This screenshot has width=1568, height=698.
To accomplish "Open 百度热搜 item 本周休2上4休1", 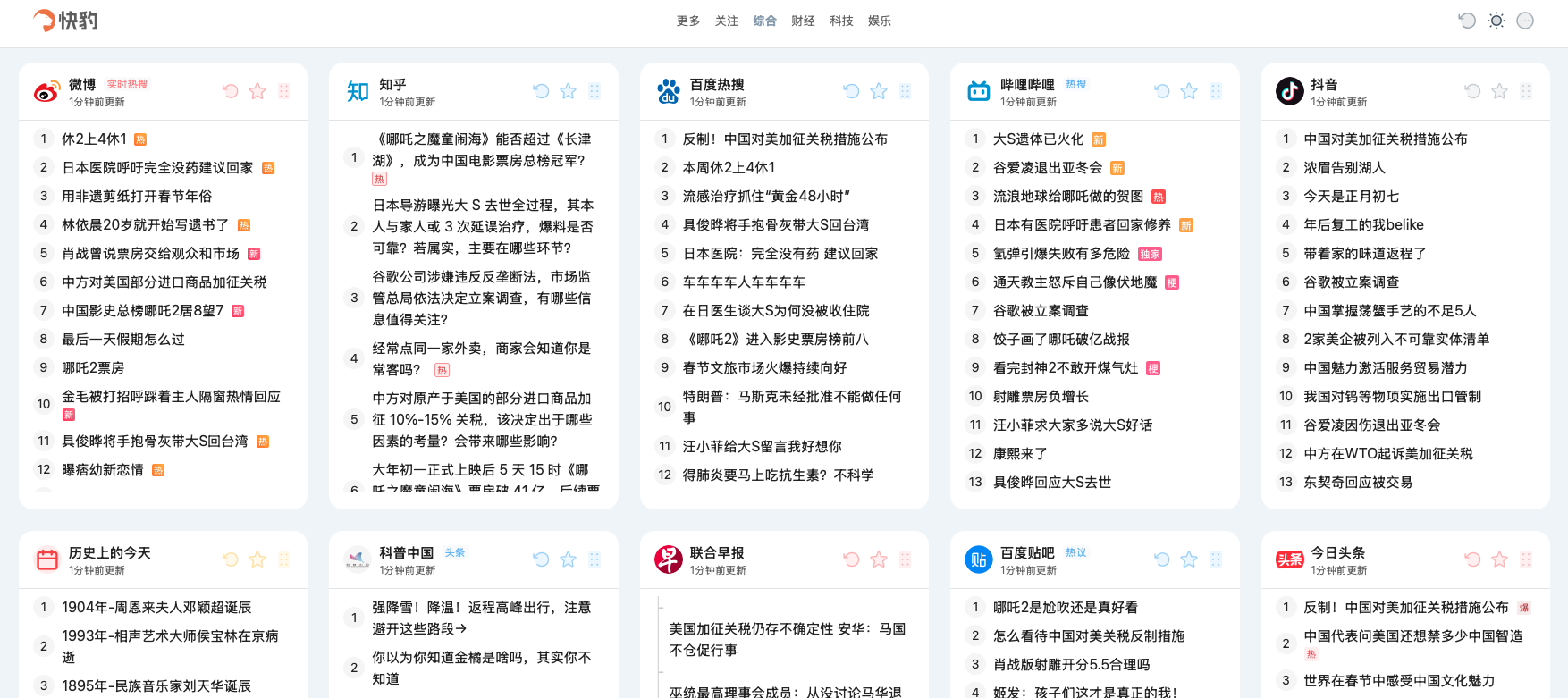I will tap(729, 168).
